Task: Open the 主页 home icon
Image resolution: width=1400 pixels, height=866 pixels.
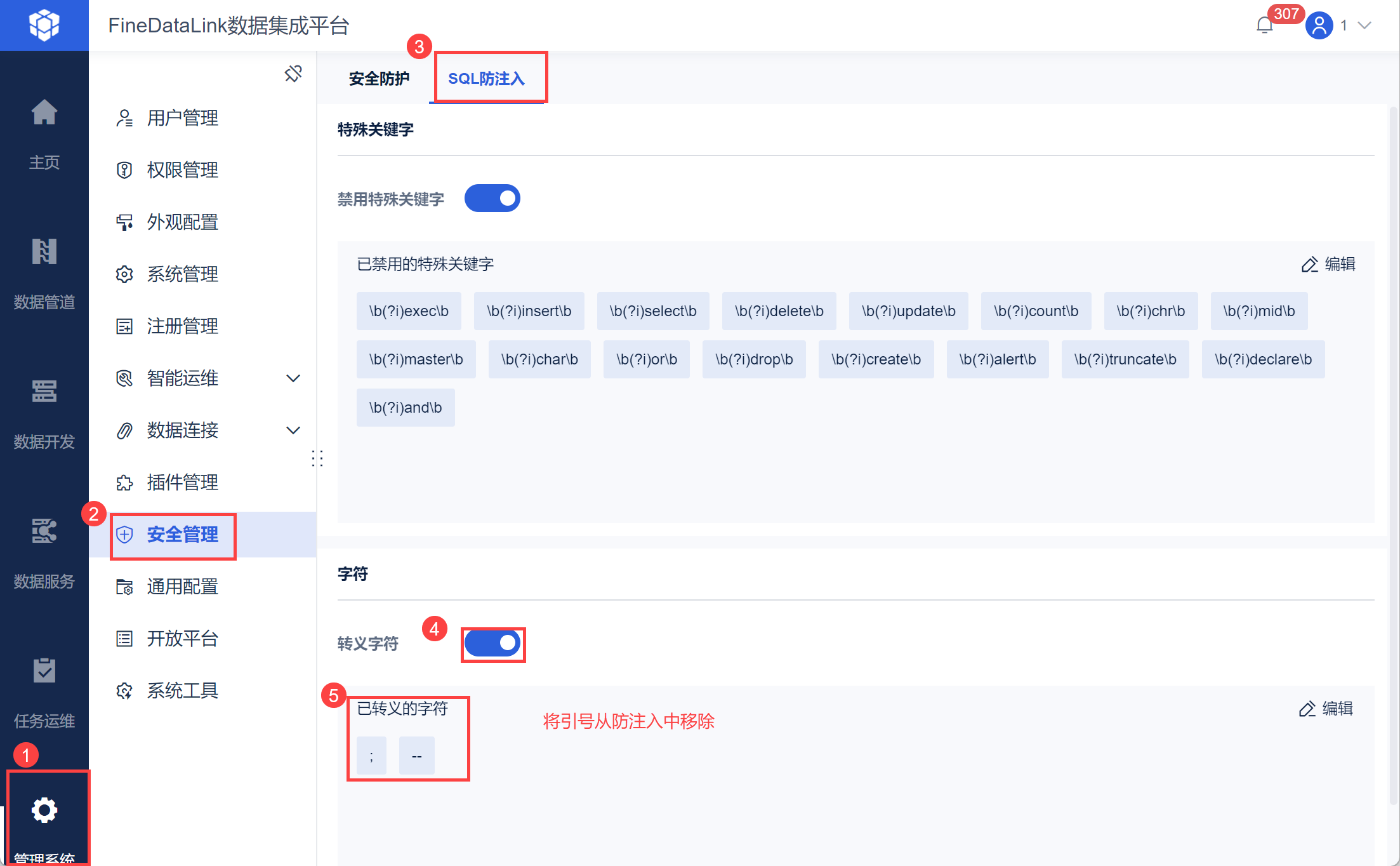Action: click(44, 113)
